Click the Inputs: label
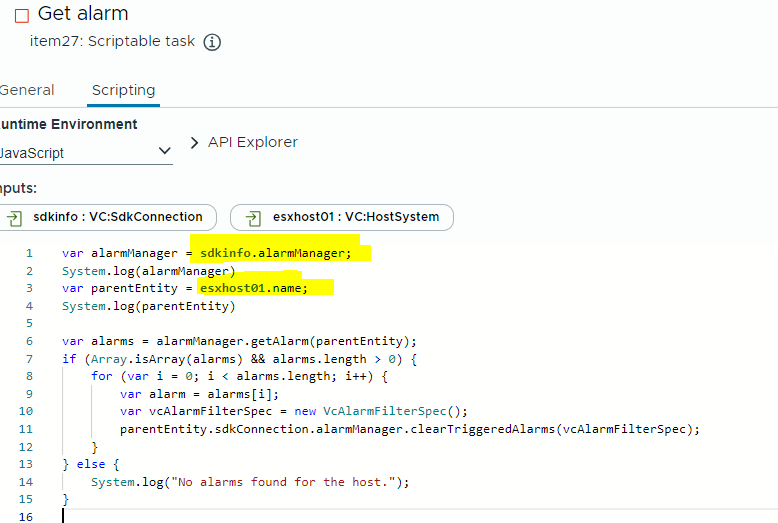The image size is (778, 523). [18, 189]
